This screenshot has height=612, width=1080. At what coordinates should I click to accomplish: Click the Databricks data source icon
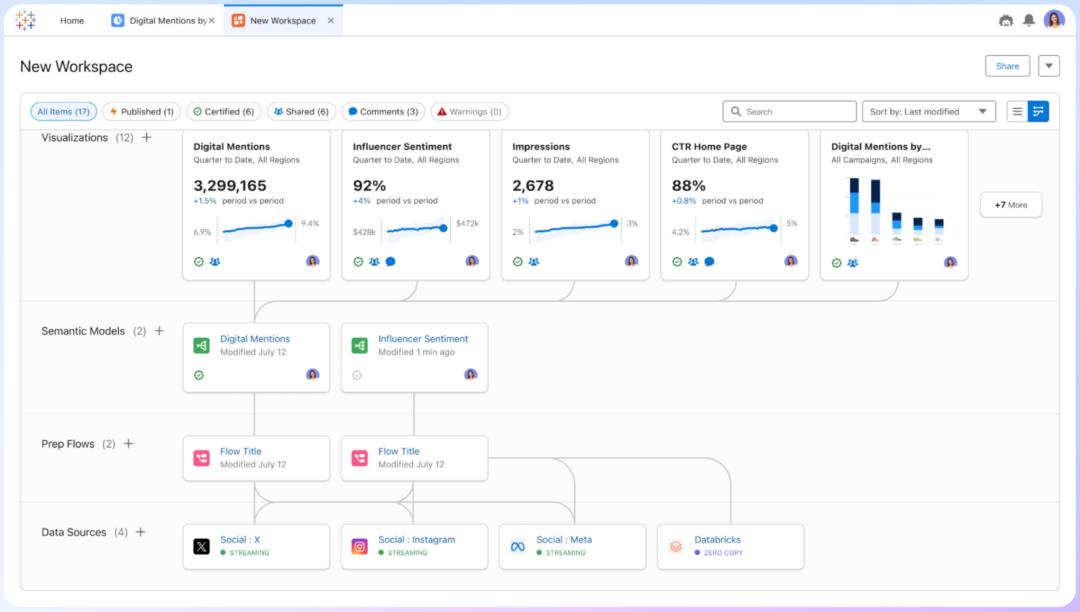(x=676, y=546)
